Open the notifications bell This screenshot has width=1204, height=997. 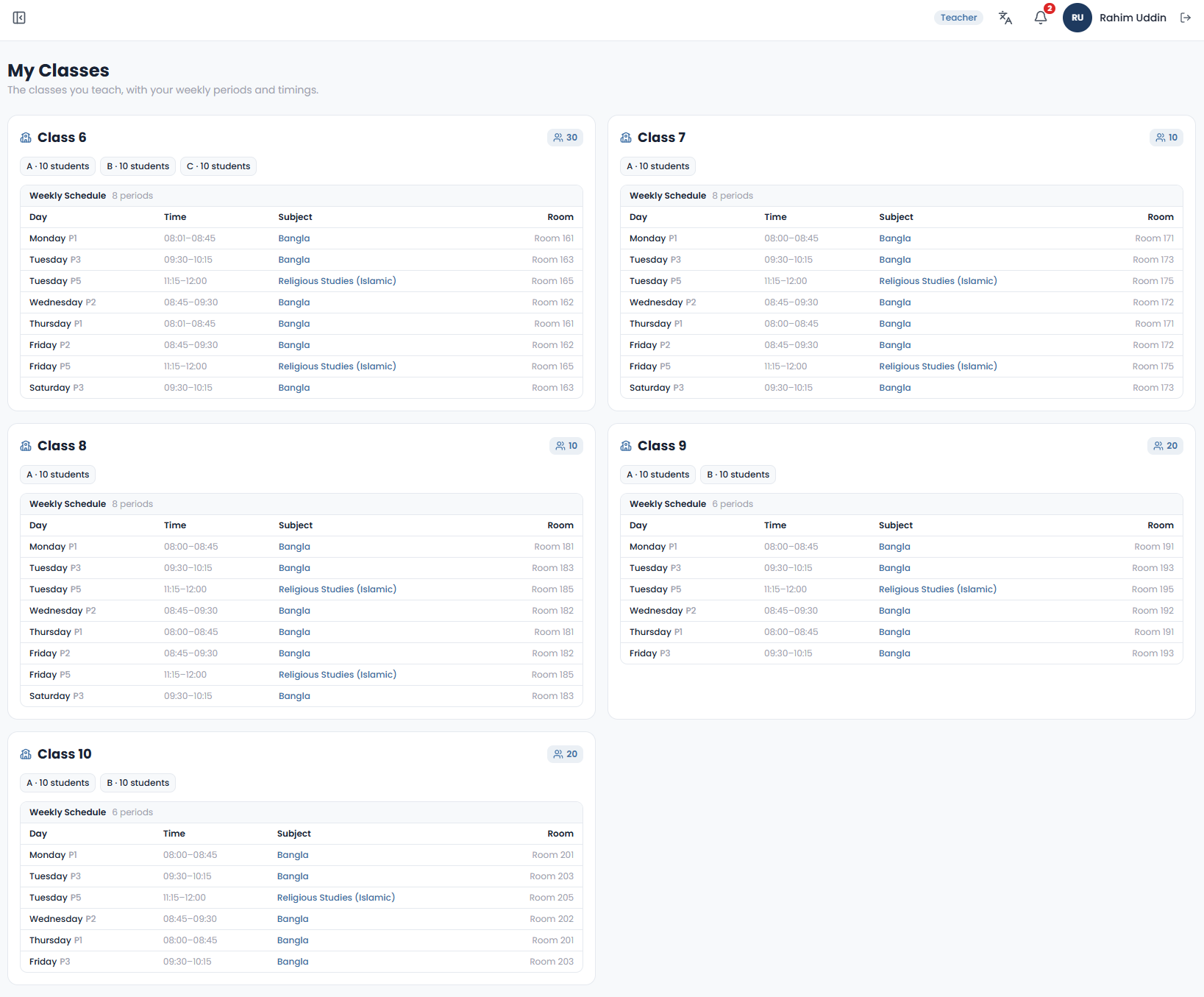click(x=1041, y=18)
